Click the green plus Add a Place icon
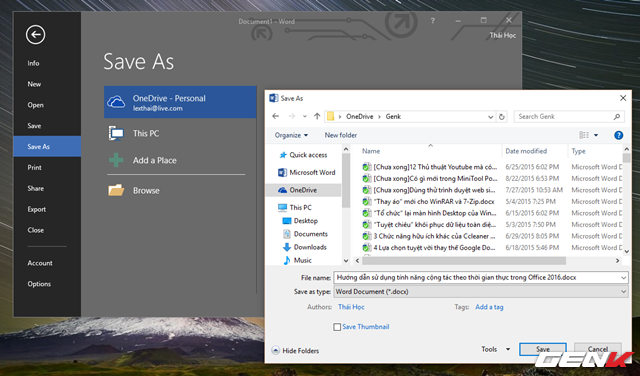Image resolution: width=640 pixels, height=376 pixels. click(116, 160)
